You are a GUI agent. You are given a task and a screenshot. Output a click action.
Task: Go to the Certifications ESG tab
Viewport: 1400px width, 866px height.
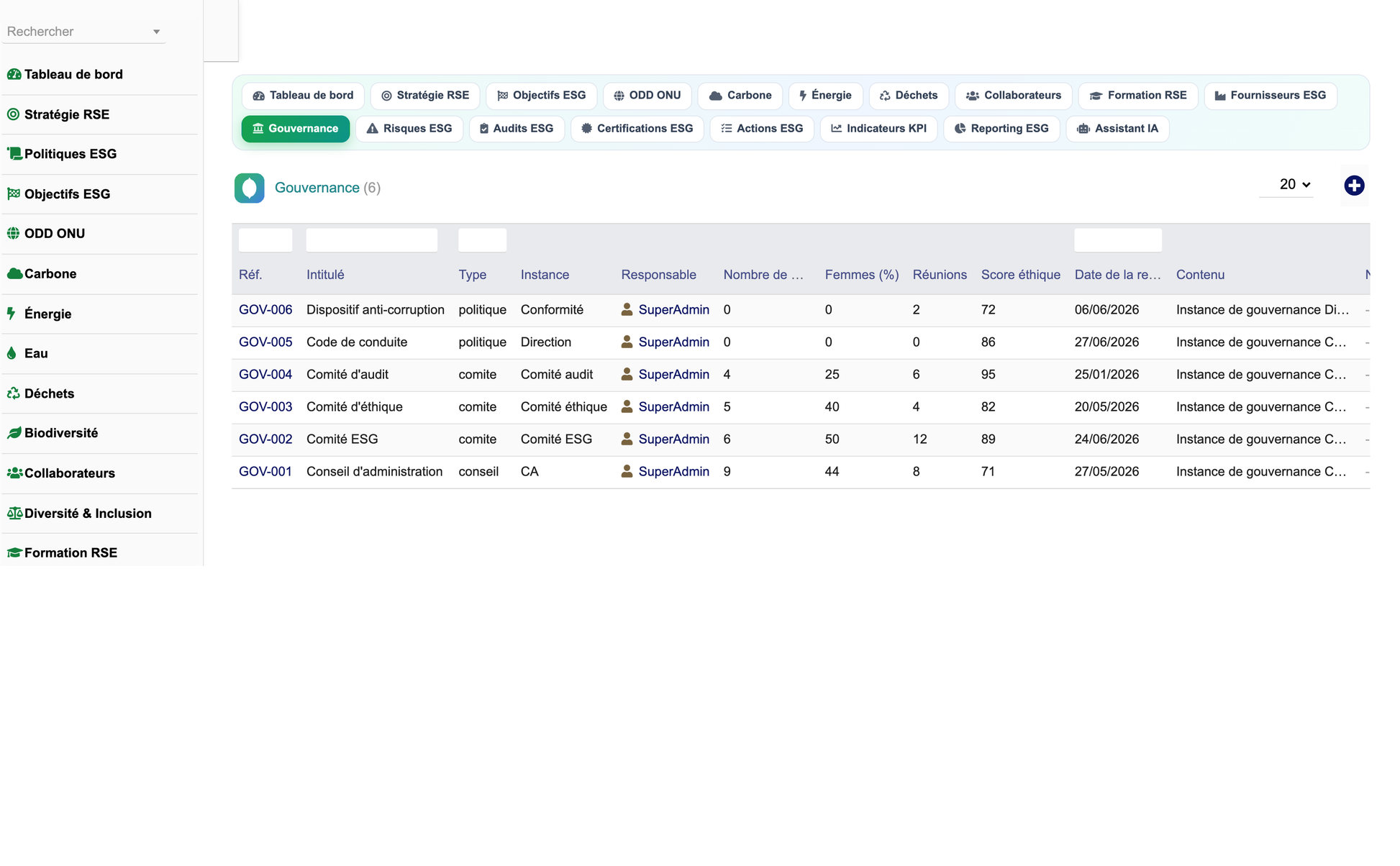pyautogui.click(x=637, y=129)
